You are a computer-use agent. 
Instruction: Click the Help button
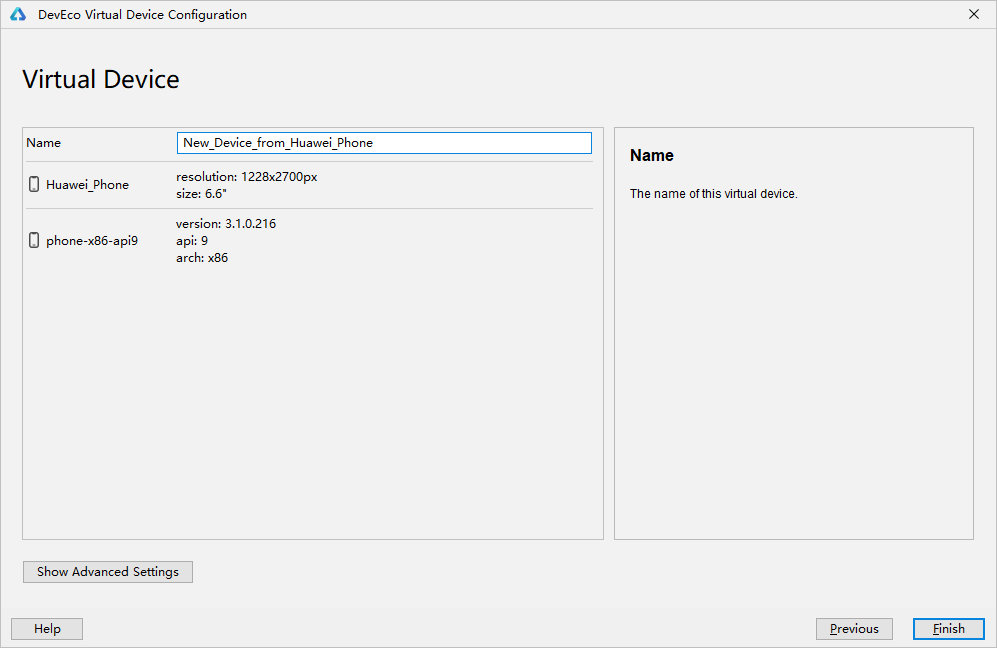pyautogui.click(x=47, y=629)
